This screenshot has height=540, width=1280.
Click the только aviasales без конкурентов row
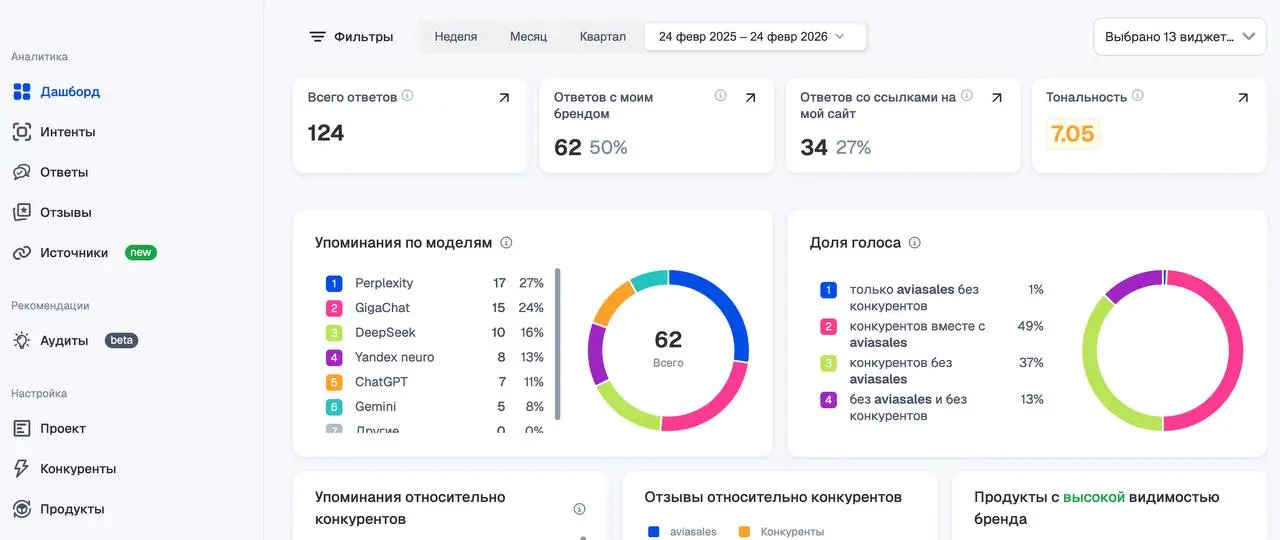tap(932, 298)
